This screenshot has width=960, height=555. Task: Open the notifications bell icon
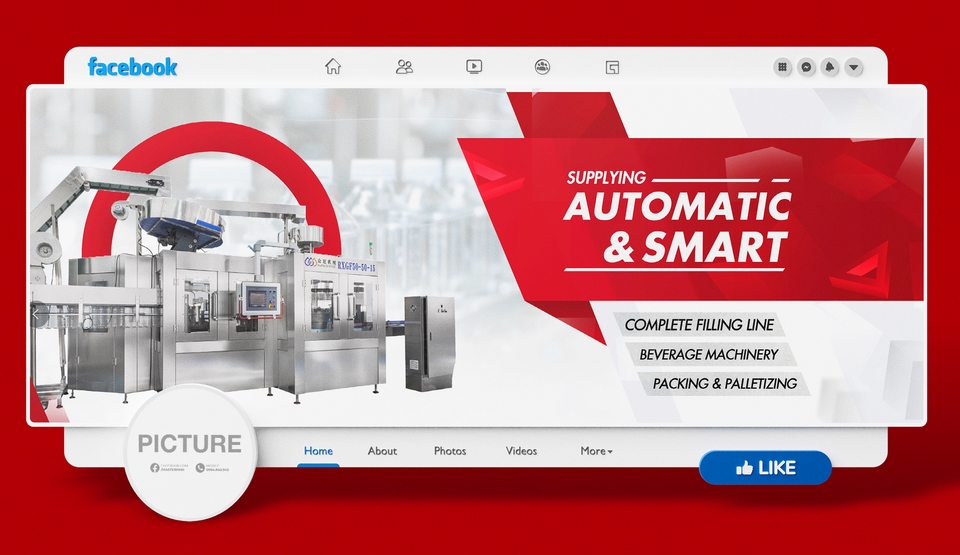[x=829, y=67]
